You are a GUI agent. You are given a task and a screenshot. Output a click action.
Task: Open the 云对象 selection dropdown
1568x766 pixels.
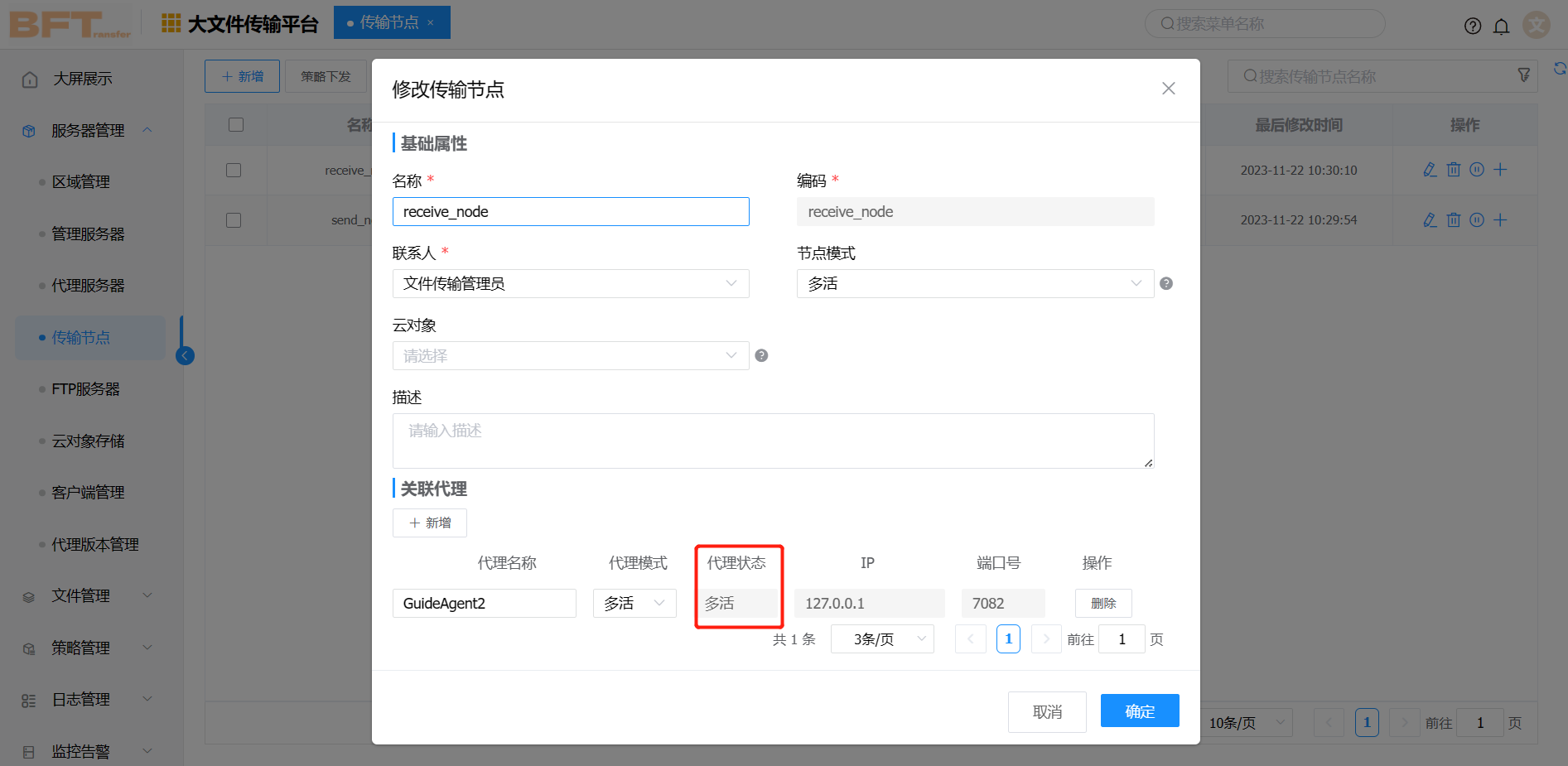(x=570, y=355)
